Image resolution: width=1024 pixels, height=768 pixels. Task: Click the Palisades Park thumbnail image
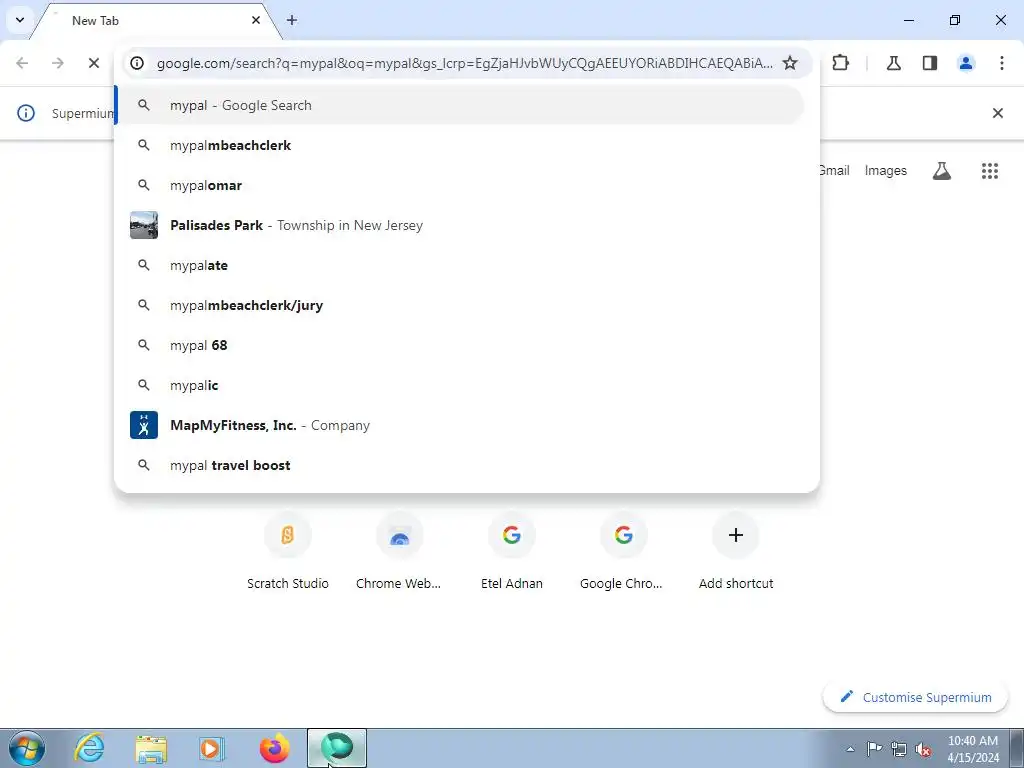pyautogui.click(x=144, y=225)
